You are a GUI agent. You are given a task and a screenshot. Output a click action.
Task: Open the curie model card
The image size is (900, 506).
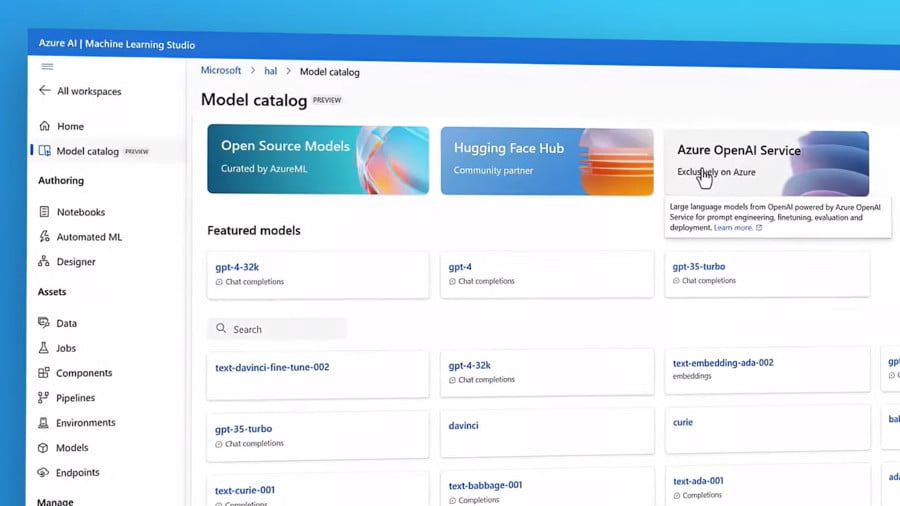pos(767,428)
